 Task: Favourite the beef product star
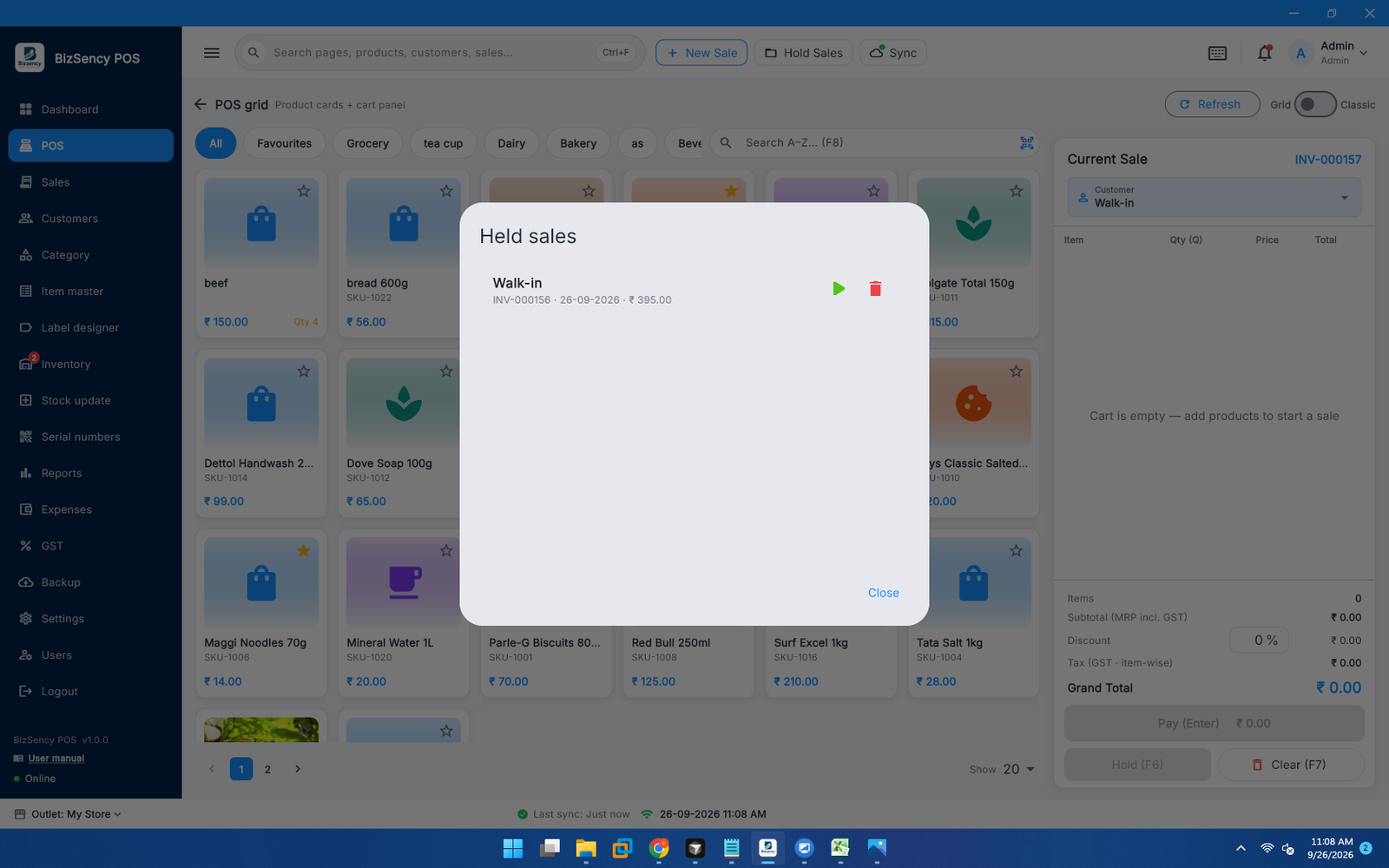[304, 191]
